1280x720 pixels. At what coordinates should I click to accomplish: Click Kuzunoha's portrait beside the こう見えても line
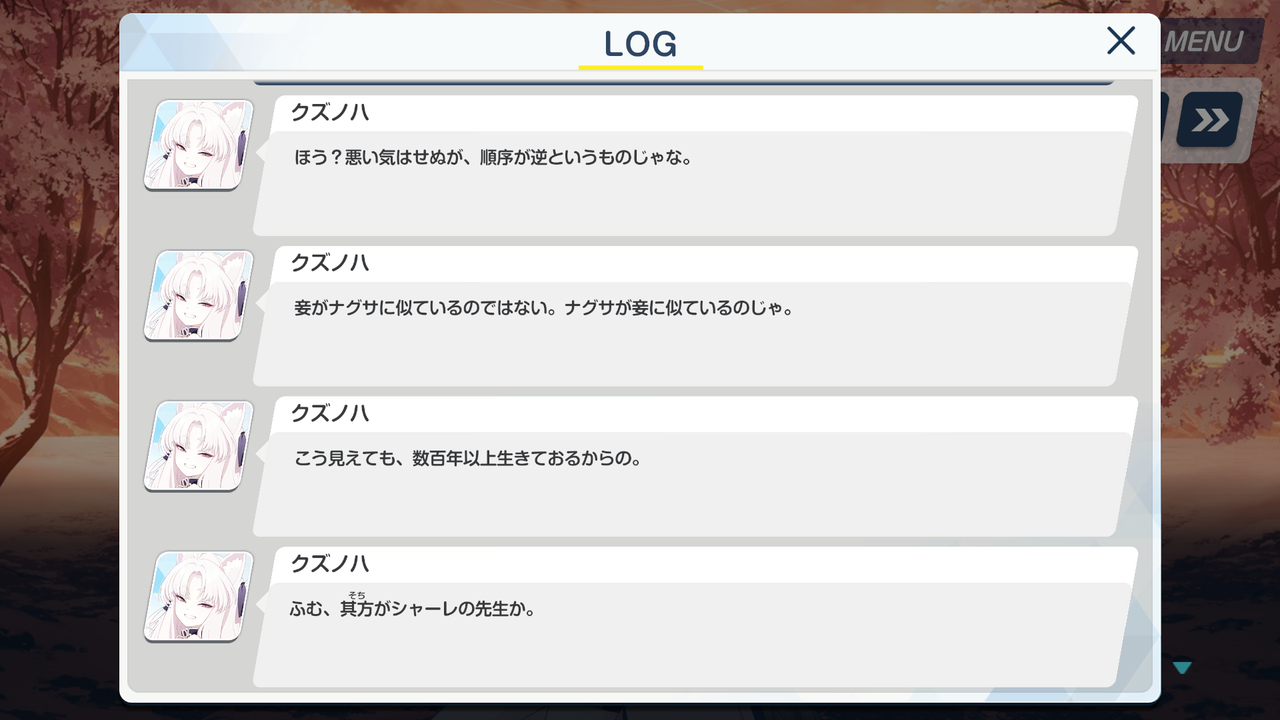pos(198,446)
